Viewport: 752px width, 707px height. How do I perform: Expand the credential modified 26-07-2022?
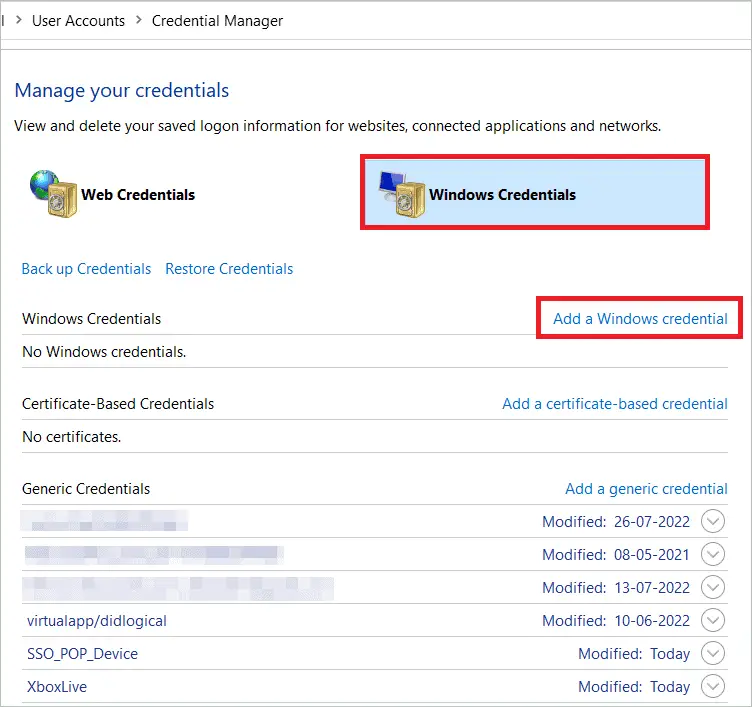(x=713, y=521)
